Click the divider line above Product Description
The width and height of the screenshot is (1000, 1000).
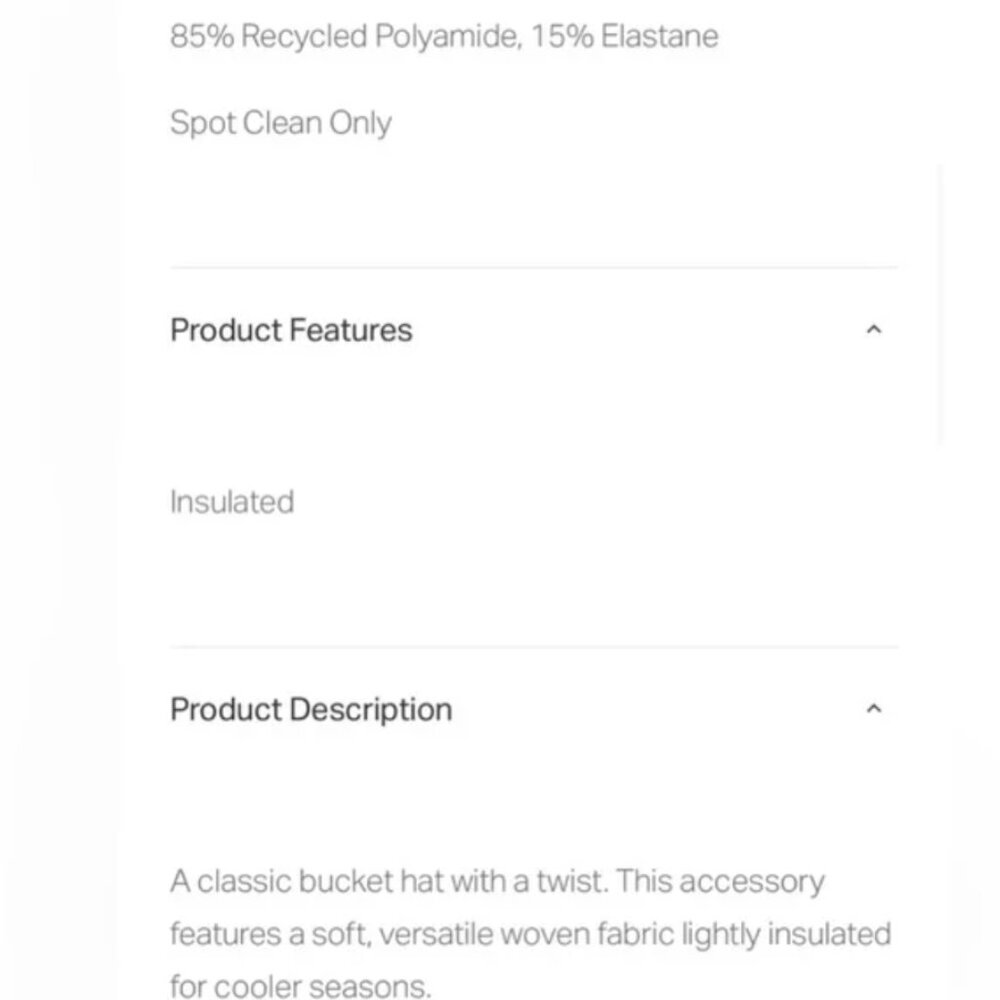pyautogui.click(x=534, y=647)
